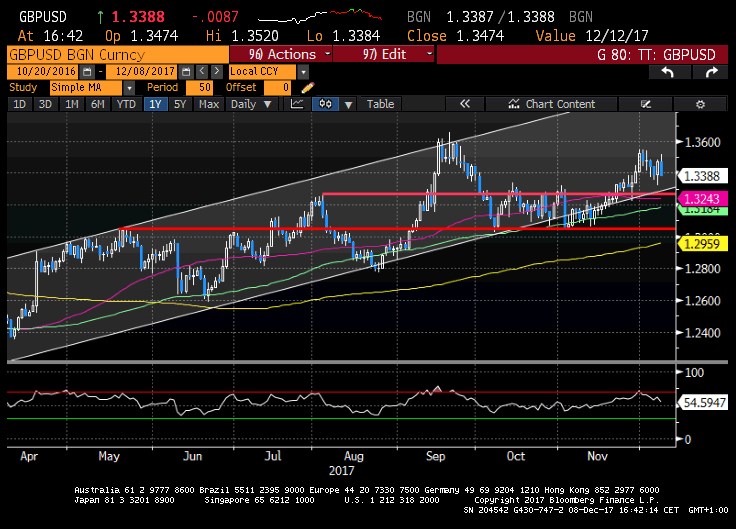Select the 5Y time range
Image resolution: width=736 pixels, height=529 pixels.
pos(179,104)
